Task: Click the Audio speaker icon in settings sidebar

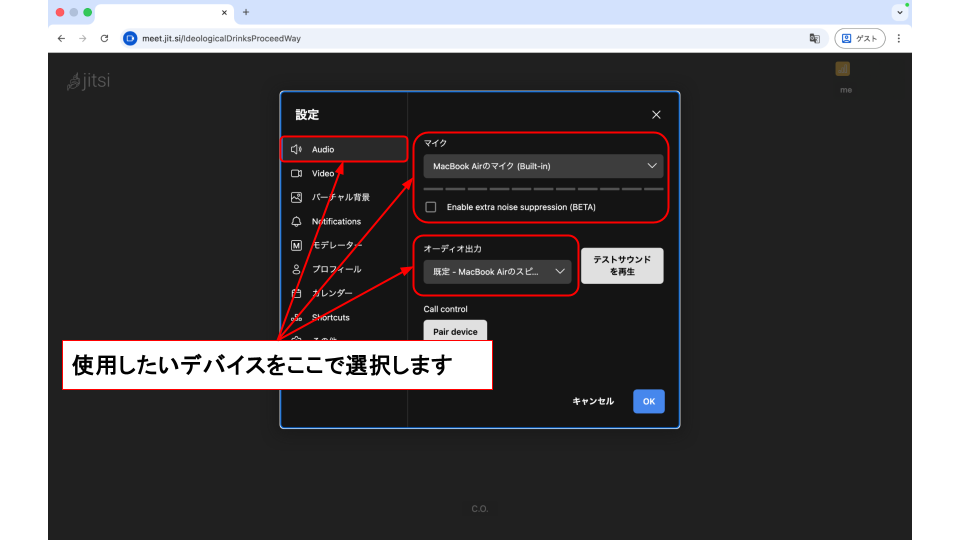Action: (296, 149)
